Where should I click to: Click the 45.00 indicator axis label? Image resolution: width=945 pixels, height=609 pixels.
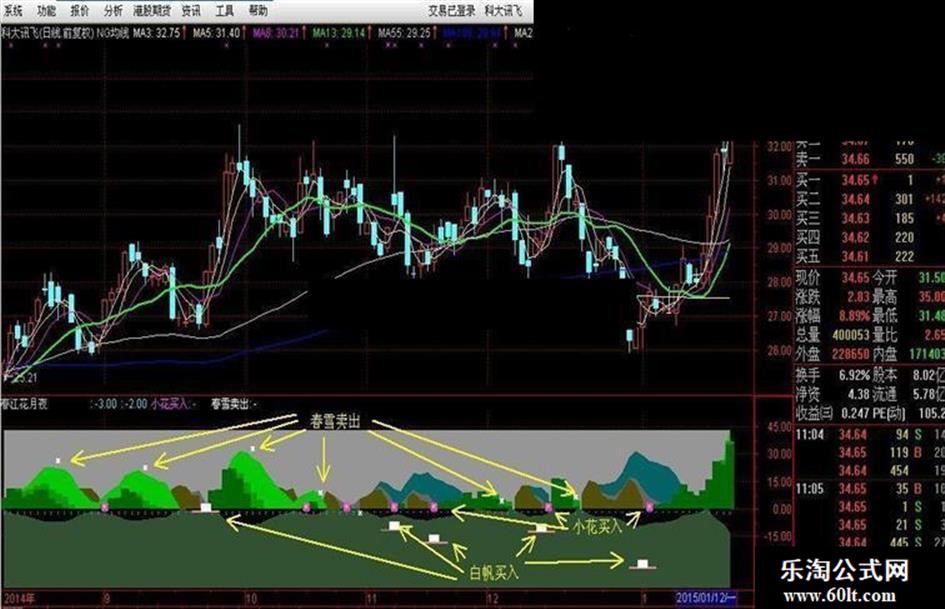coord(777,427)
